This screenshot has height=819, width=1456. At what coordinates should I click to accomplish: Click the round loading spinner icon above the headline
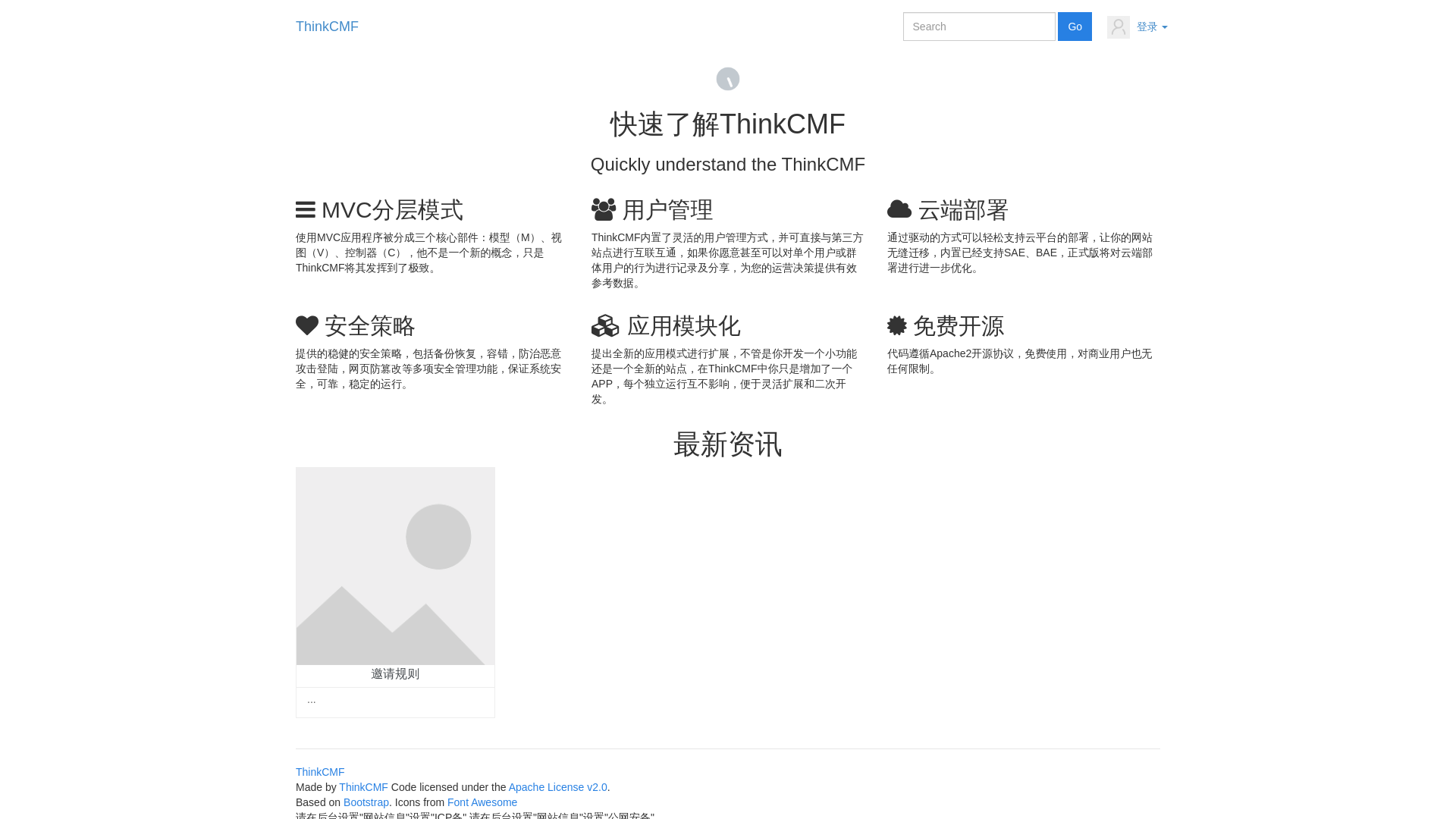point(728,79)
